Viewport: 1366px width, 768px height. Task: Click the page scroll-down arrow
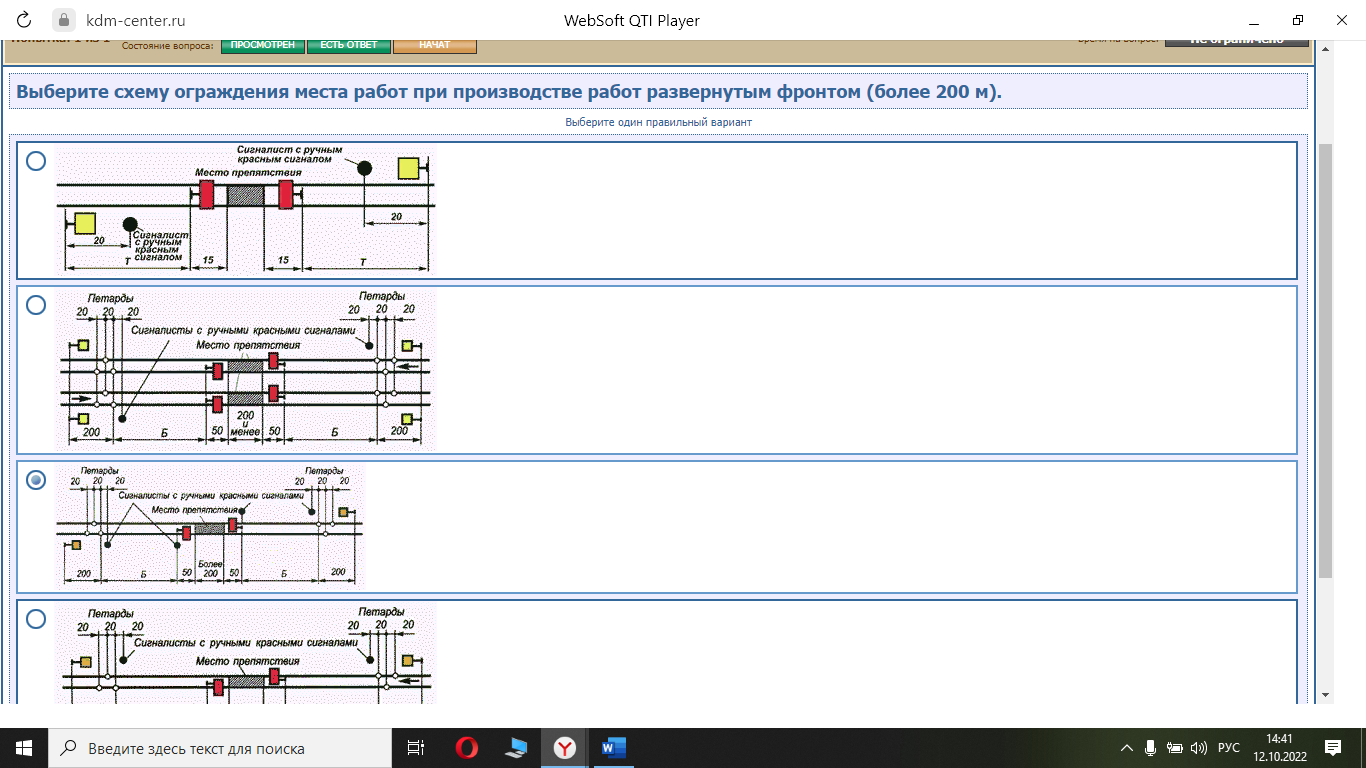1325,695
